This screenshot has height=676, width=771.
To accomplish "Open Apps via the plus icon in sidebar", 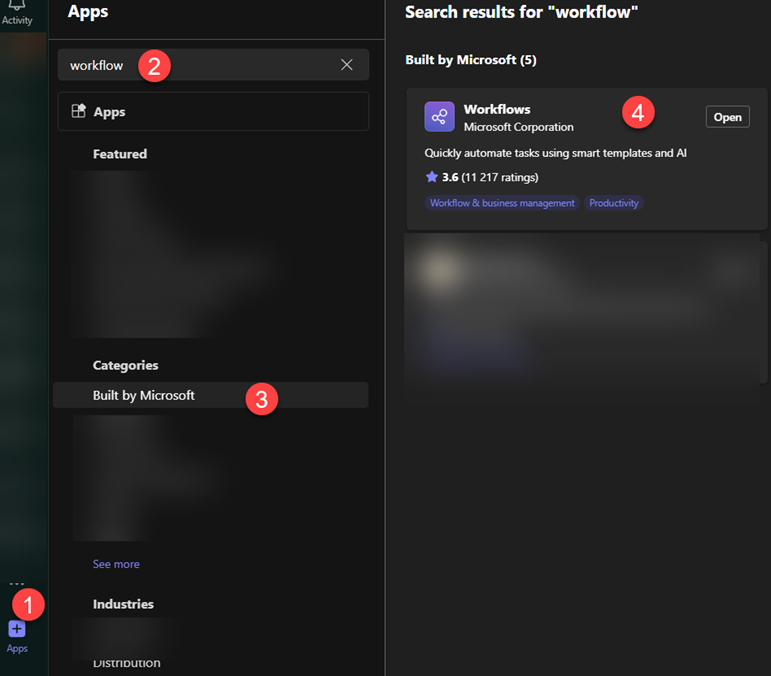I will (x=17, y=629).
